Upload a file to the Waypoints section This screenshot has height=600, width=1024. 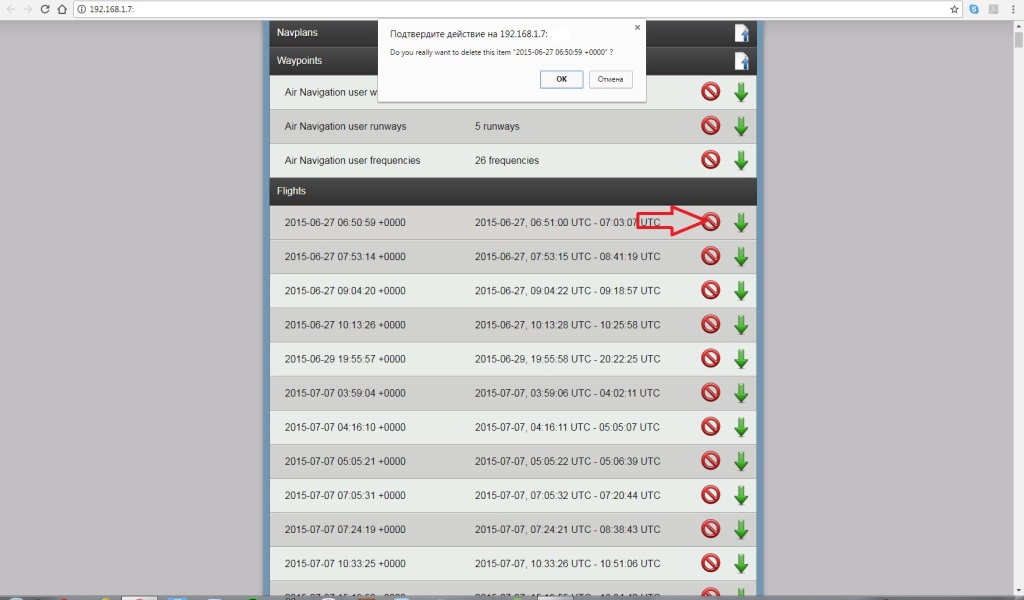pos(741,61)
